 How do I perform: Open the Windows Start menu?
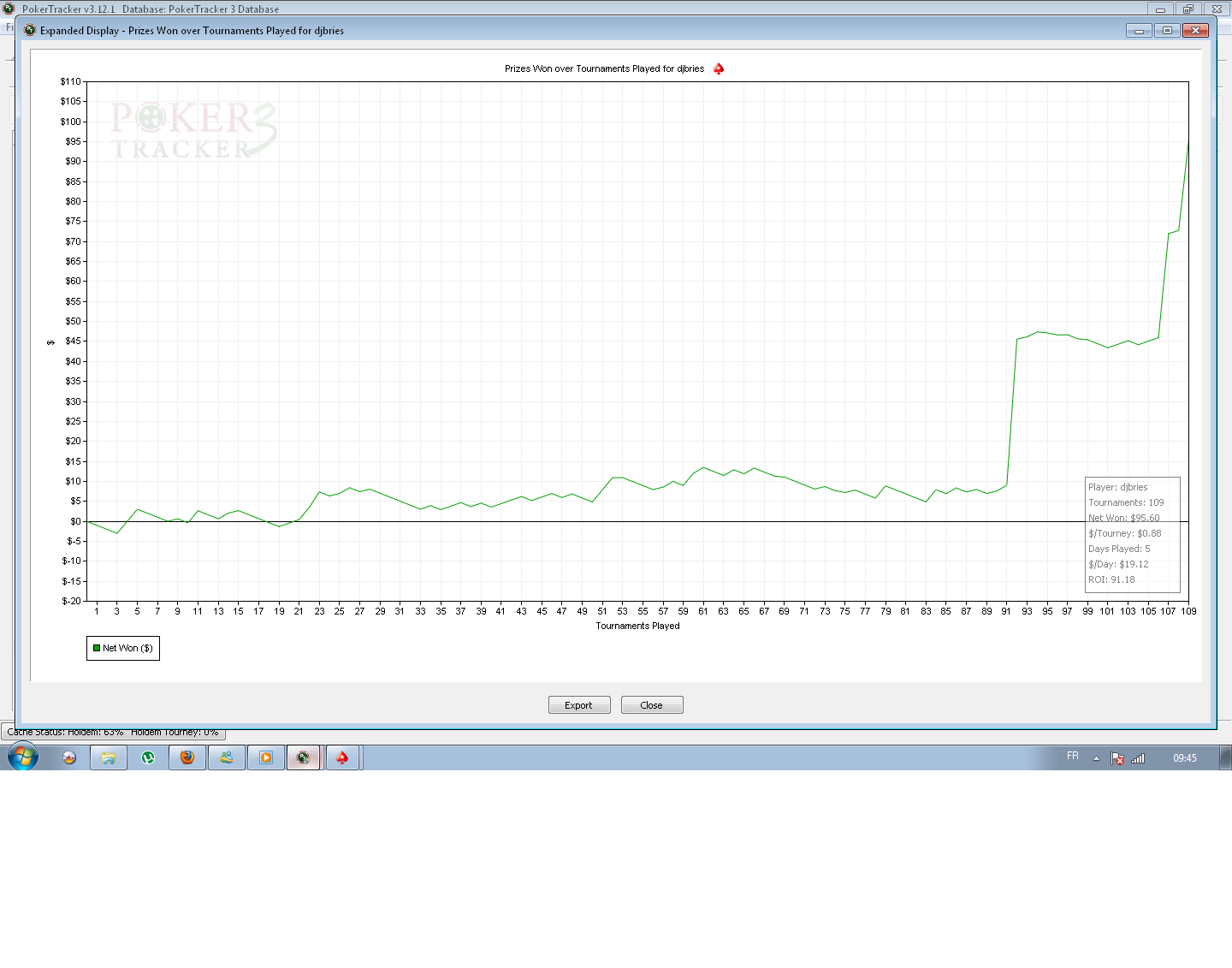pos(23,757)
